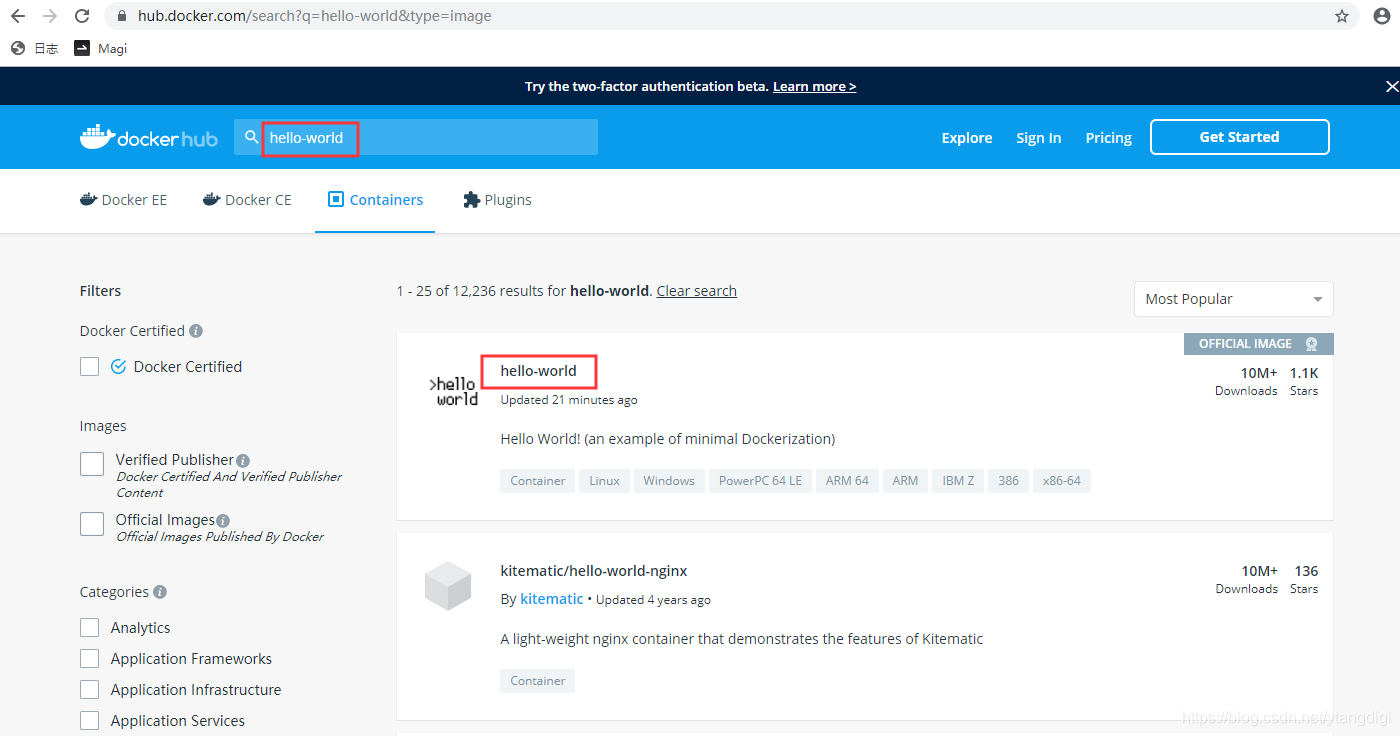Viewport: 1400px width, 736px height.
Task: Click the Linux tag on hello-world
Action: 605,481
